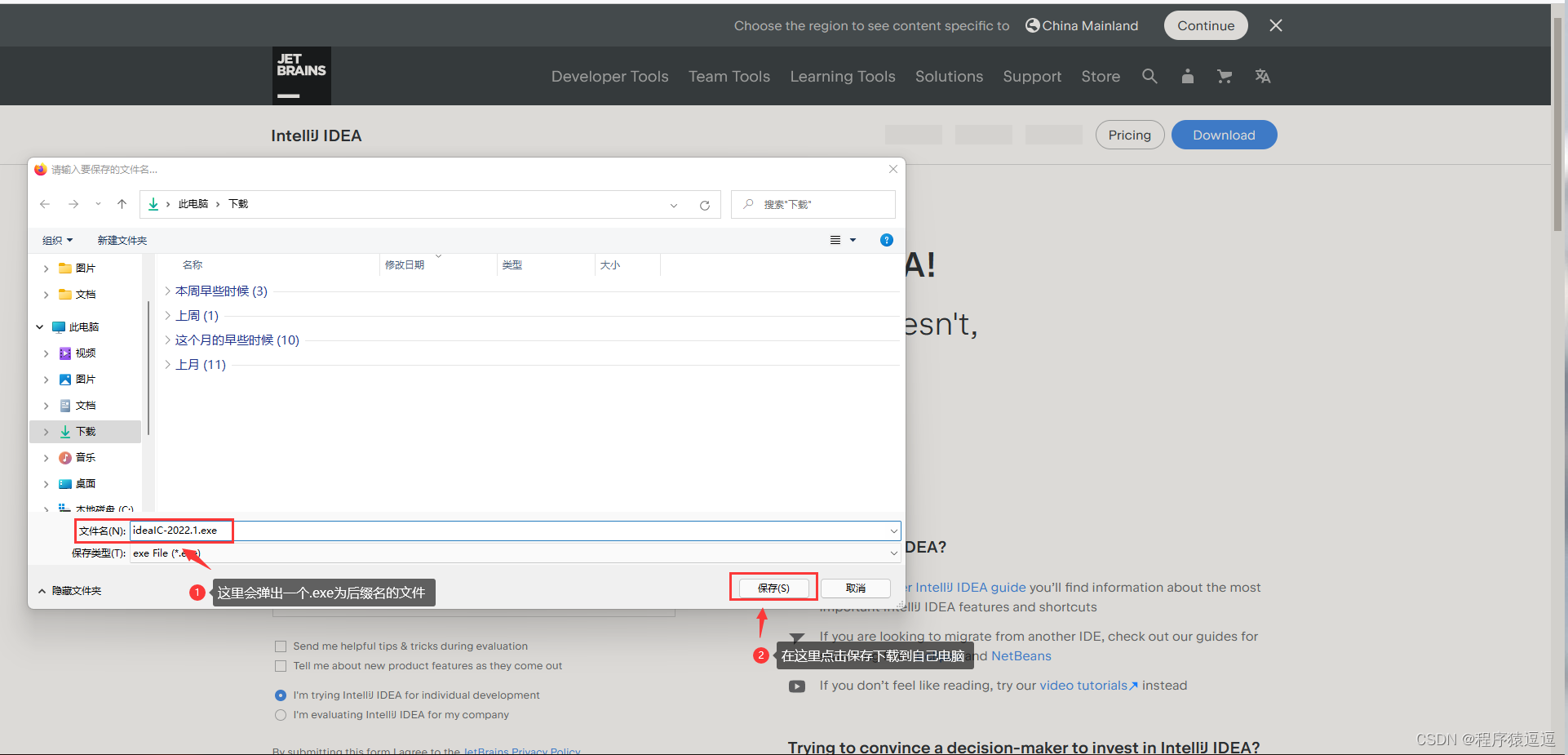This screenshot has width=1568, height=755.
Task: Collapse folders with 隐藏文件夹
Action: coord(70,590)
